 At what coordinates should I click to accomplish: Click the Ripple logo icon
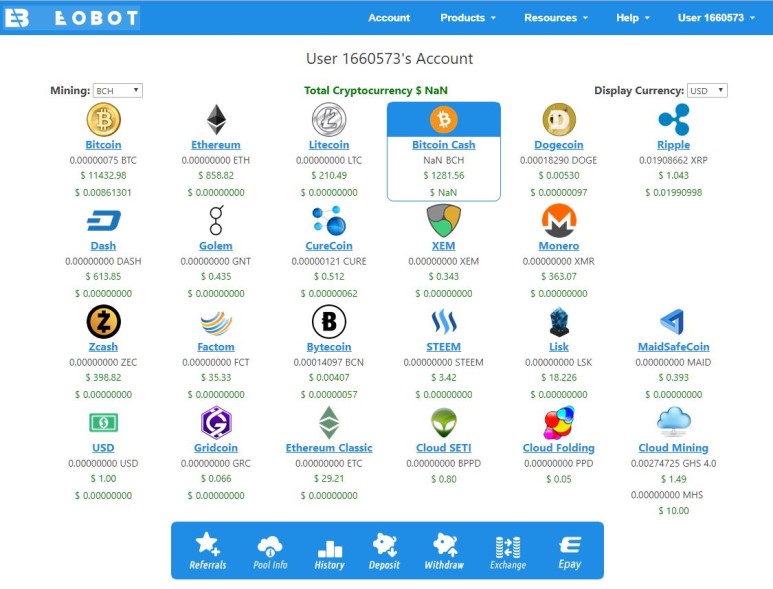point(673,119)
